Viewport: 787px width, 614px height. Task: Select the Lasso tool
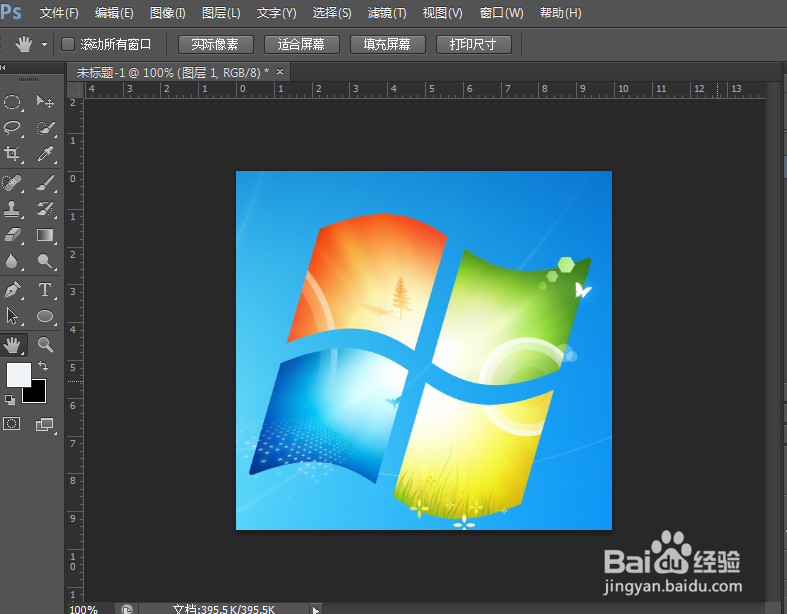pos(12,128)
